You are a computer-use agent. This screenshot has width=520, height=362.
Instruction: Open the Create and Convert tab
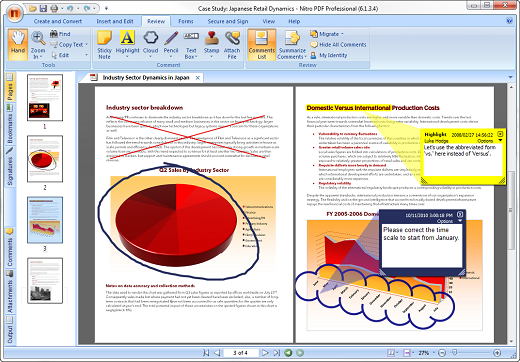click(x=58, y=21)
